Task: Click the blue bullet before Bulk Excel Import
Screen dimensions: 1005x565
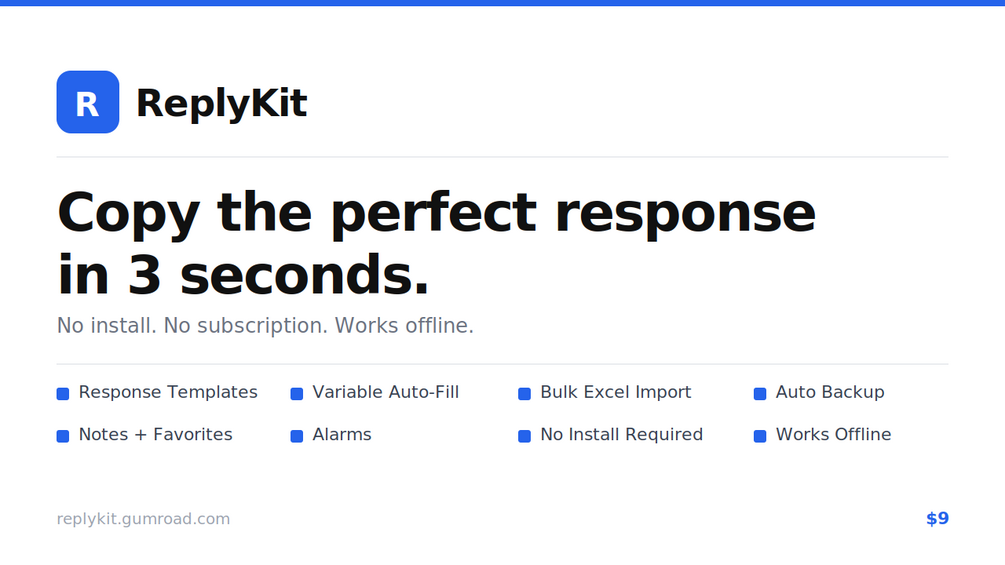Action: [524, 393]
